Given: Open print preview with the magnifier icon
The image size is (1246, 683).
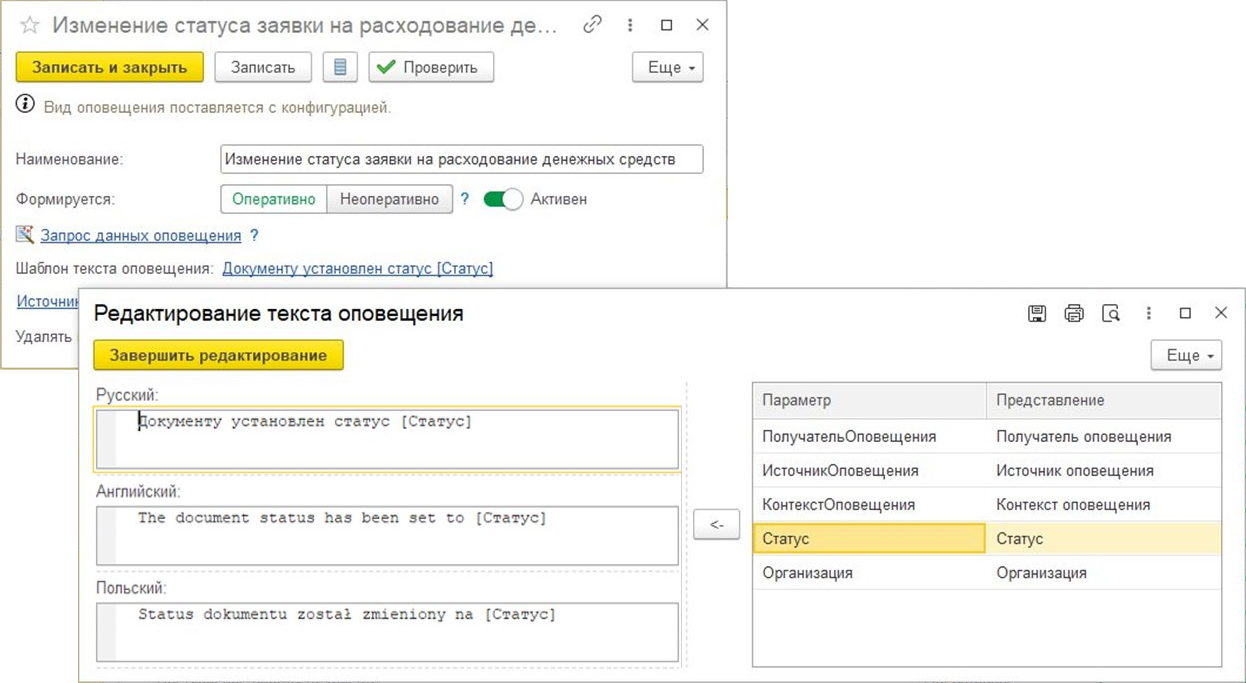Looking at the screenshot, I should pyautogui.click(x=1111, y=313).
